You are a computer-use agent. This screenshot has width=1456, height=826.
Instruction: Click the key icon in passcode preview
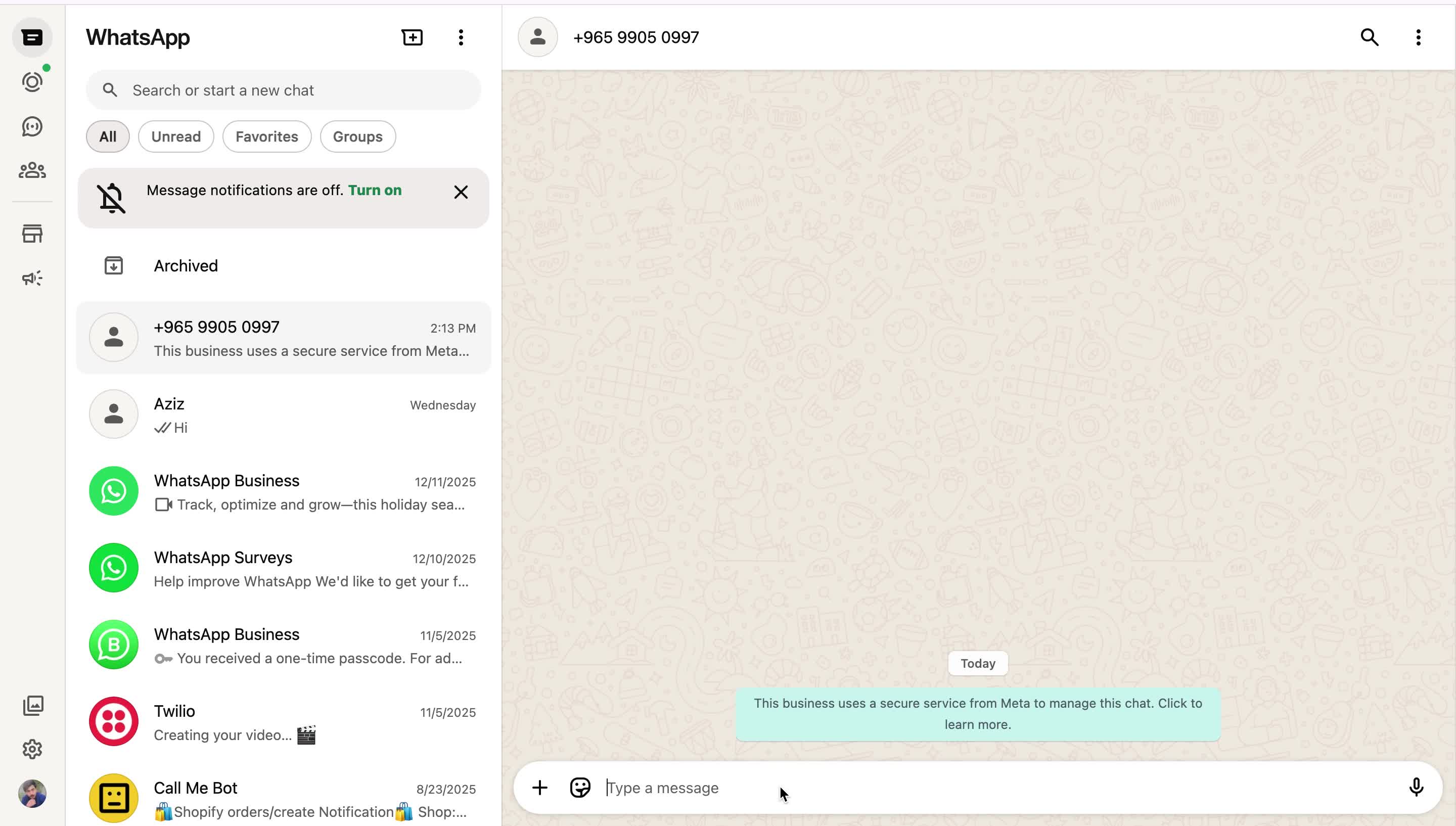164,659
